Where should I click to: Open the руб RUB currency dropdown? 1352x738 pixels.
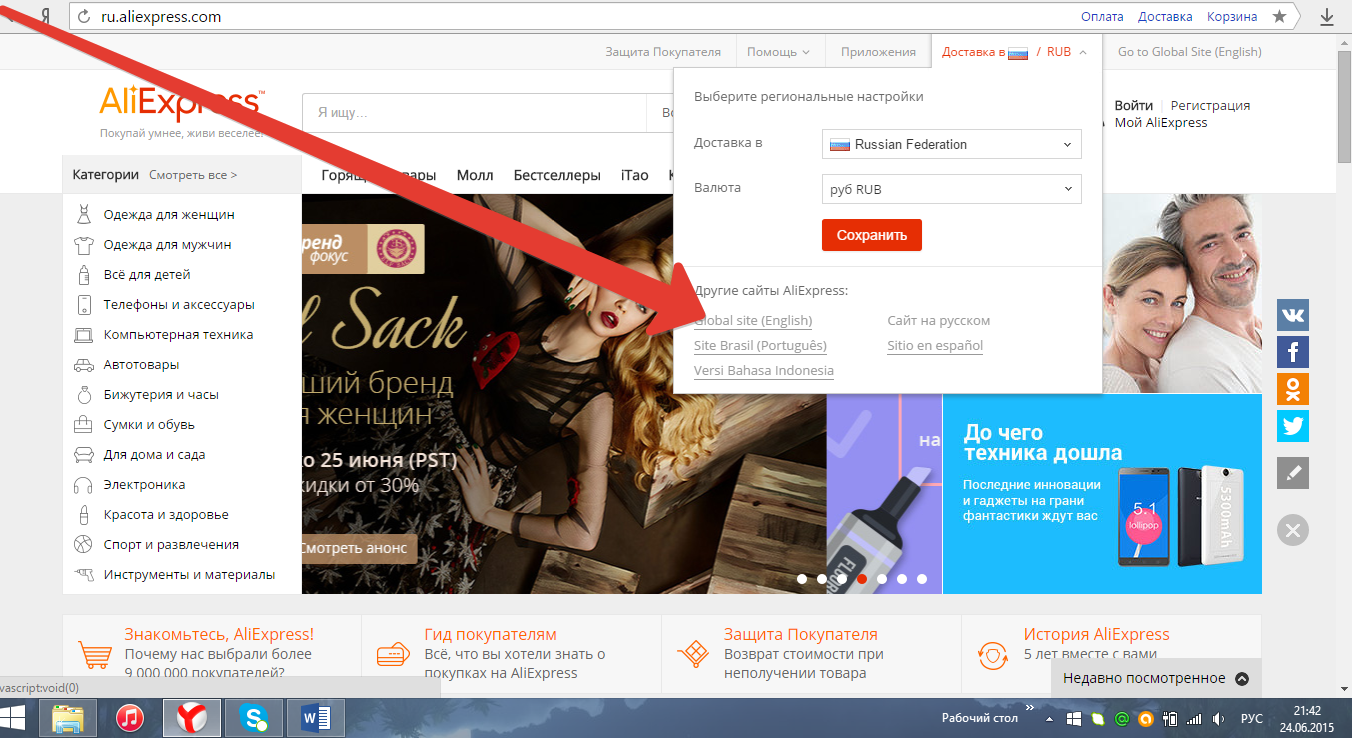pyautogui.click(x=952, y=189)
